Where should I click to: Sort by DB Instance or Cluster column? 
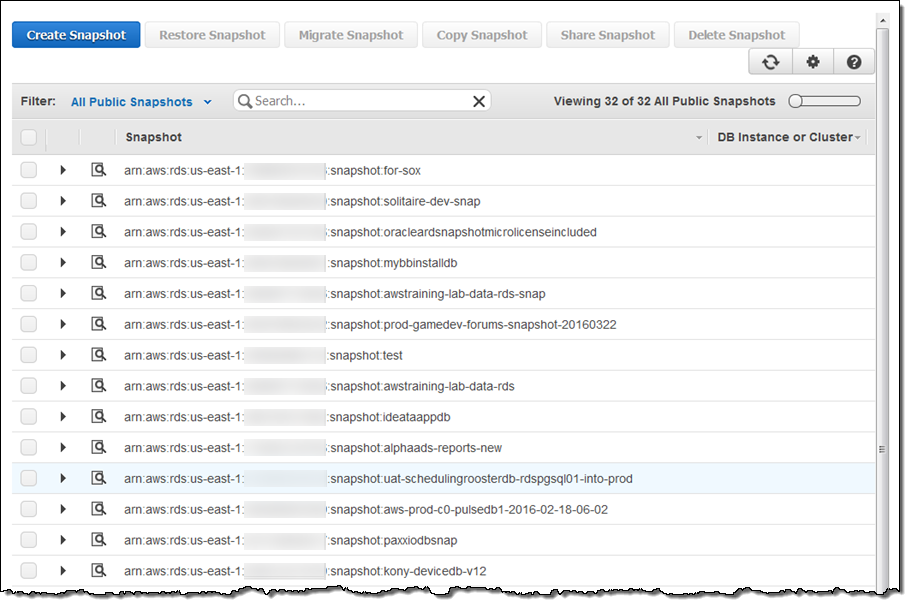pyautogui.click(x=785, y=137)
